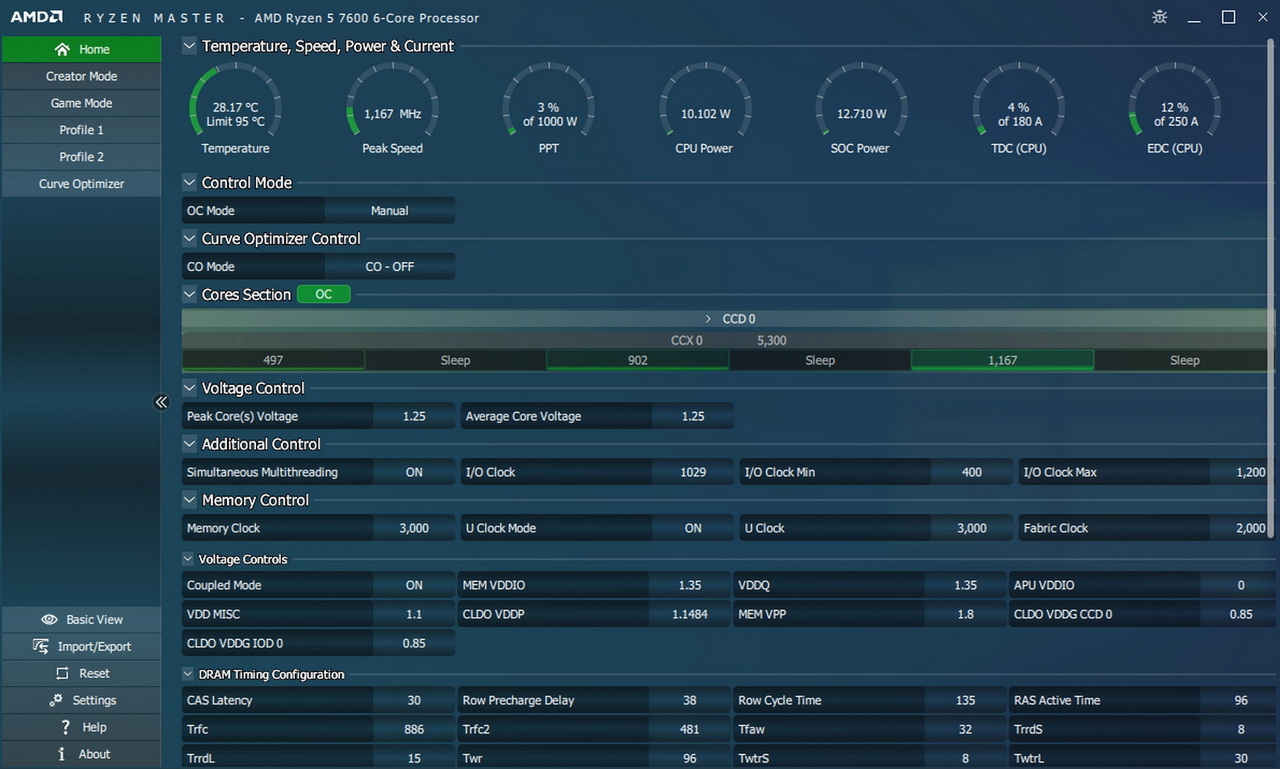Image resolution: width=1280 pixels, height=769 pixels.
Task: Click Trfc value 886
Action: (x=414, y=729)
